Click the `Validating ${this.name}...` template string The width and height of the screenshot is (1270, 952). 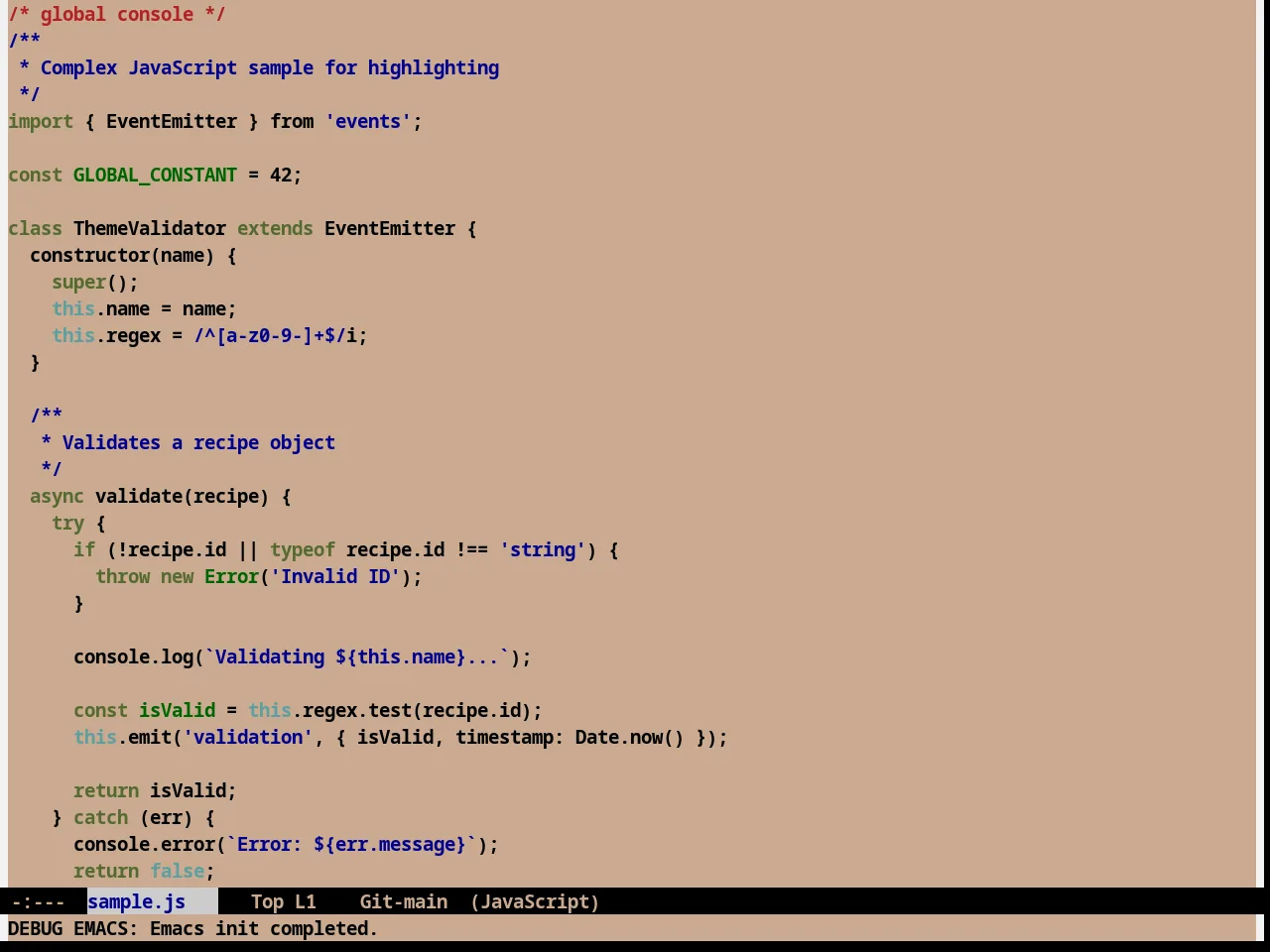coord(357,656)
